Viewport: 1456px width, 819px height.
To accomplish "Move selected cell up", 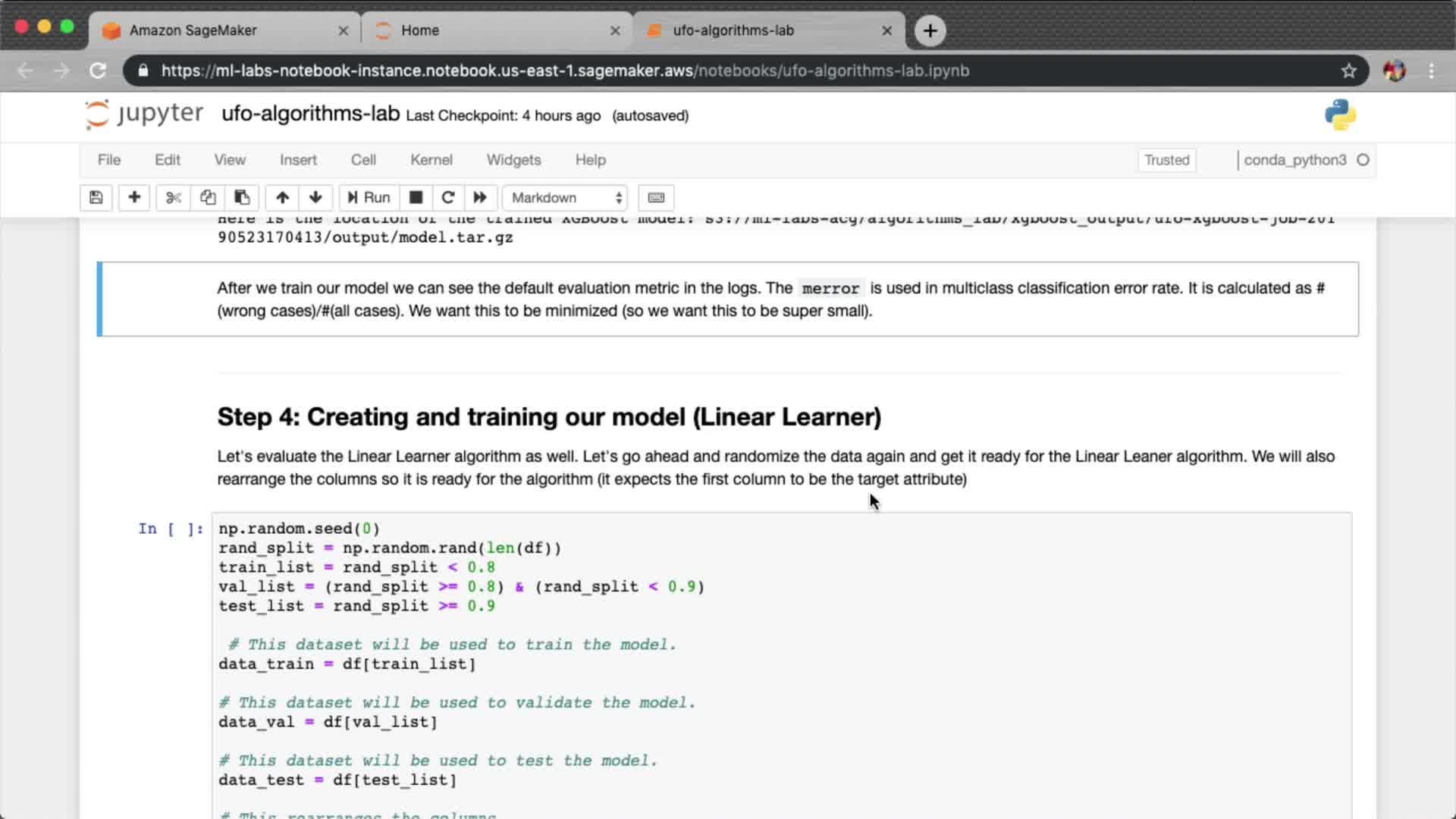I will (x=282, y=197).
